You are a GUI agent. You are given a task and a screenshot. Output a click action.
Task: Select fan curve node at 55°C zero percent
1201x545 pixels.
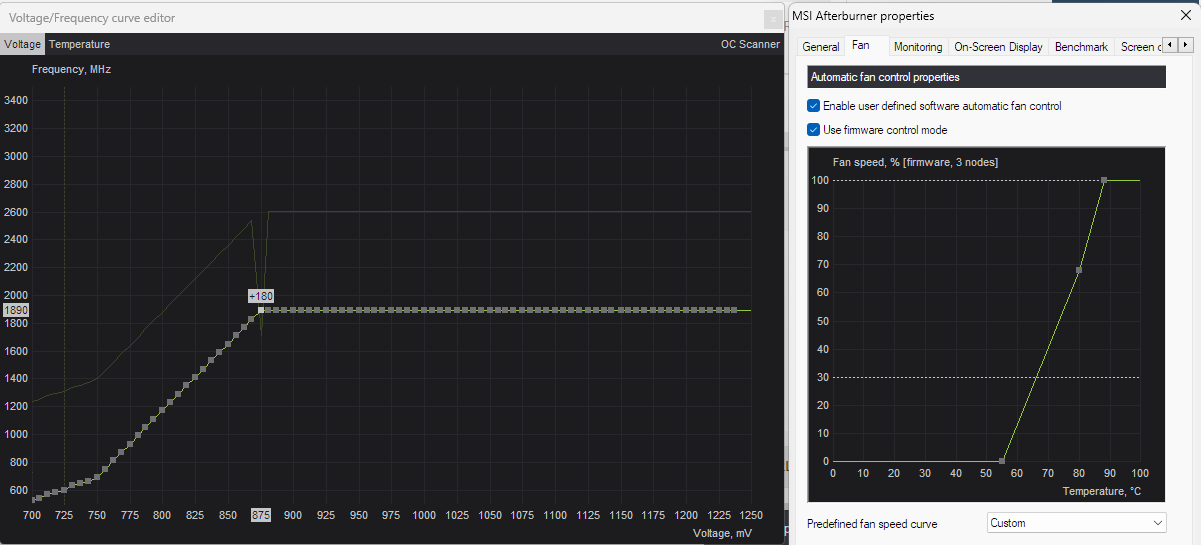coord(1002,461)
